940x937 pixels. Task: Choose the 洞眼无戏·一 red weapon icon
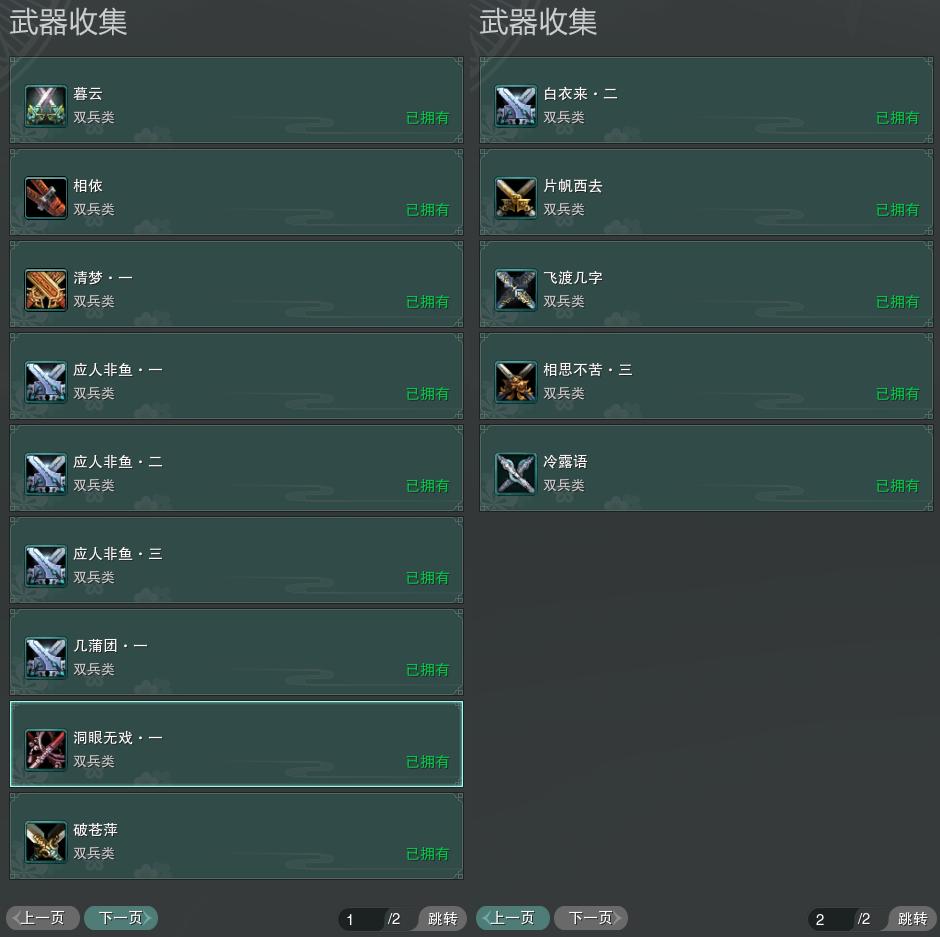pyautogui.click(x=46, y=749)
